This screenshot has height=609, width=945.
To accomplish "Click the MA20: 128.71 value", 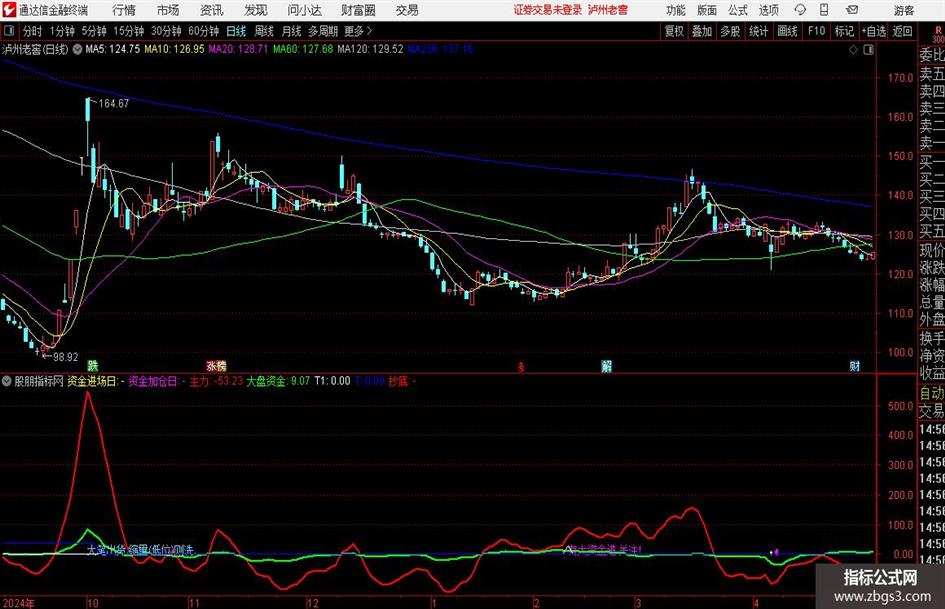I will click(x=238, y=49).
